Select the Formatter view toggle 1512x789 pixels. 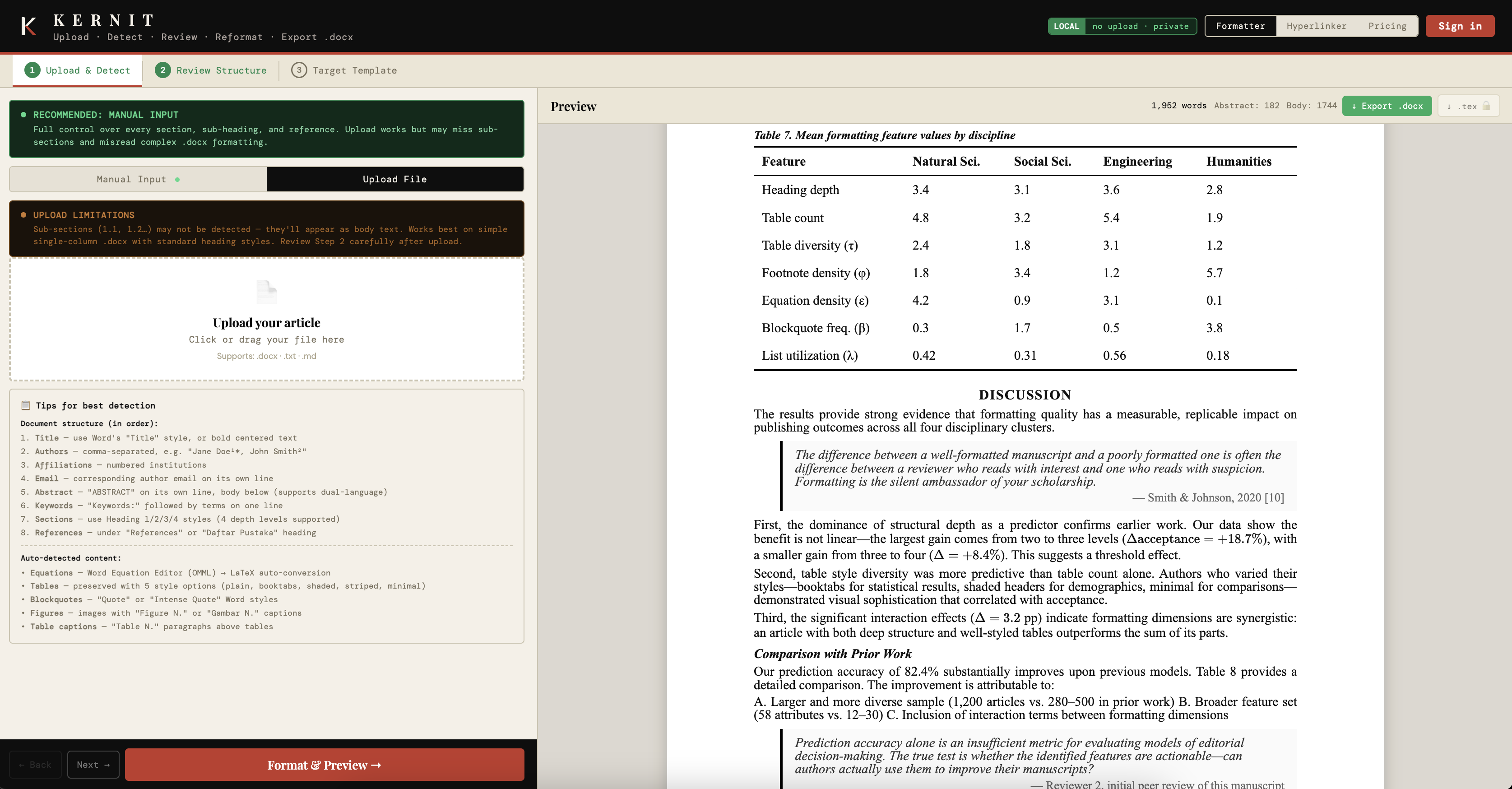click(1240, 27)
